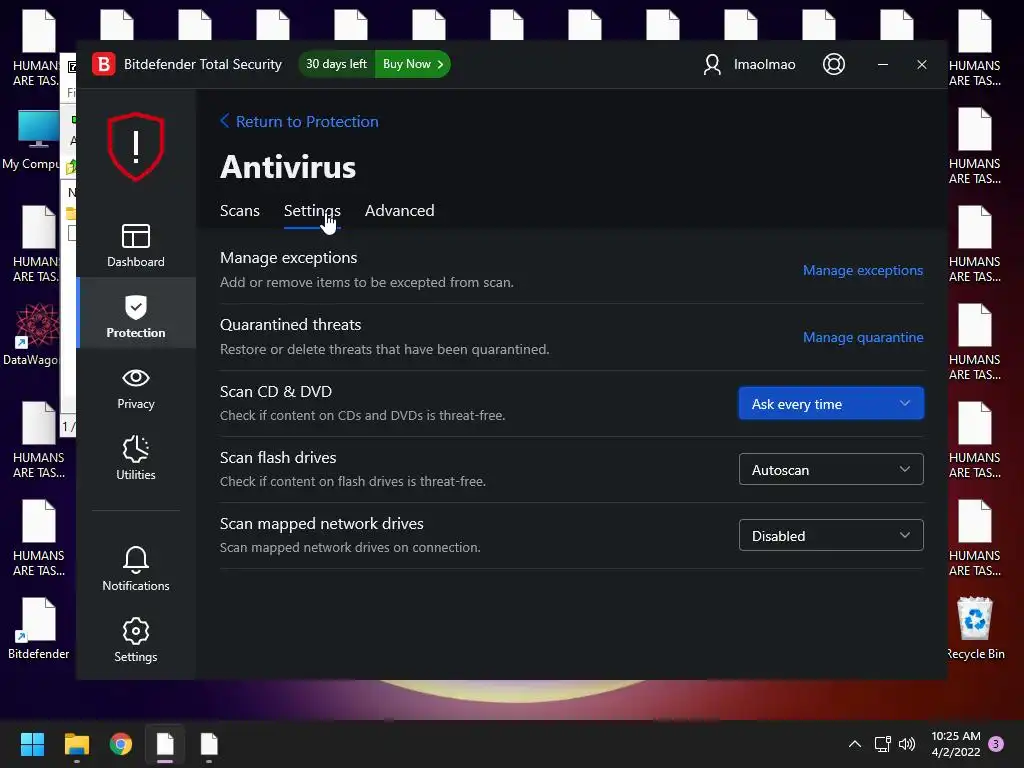The image size is (1024, 768).
Task: Open the Dashboard section in sidebar
Action: (136, 245)
